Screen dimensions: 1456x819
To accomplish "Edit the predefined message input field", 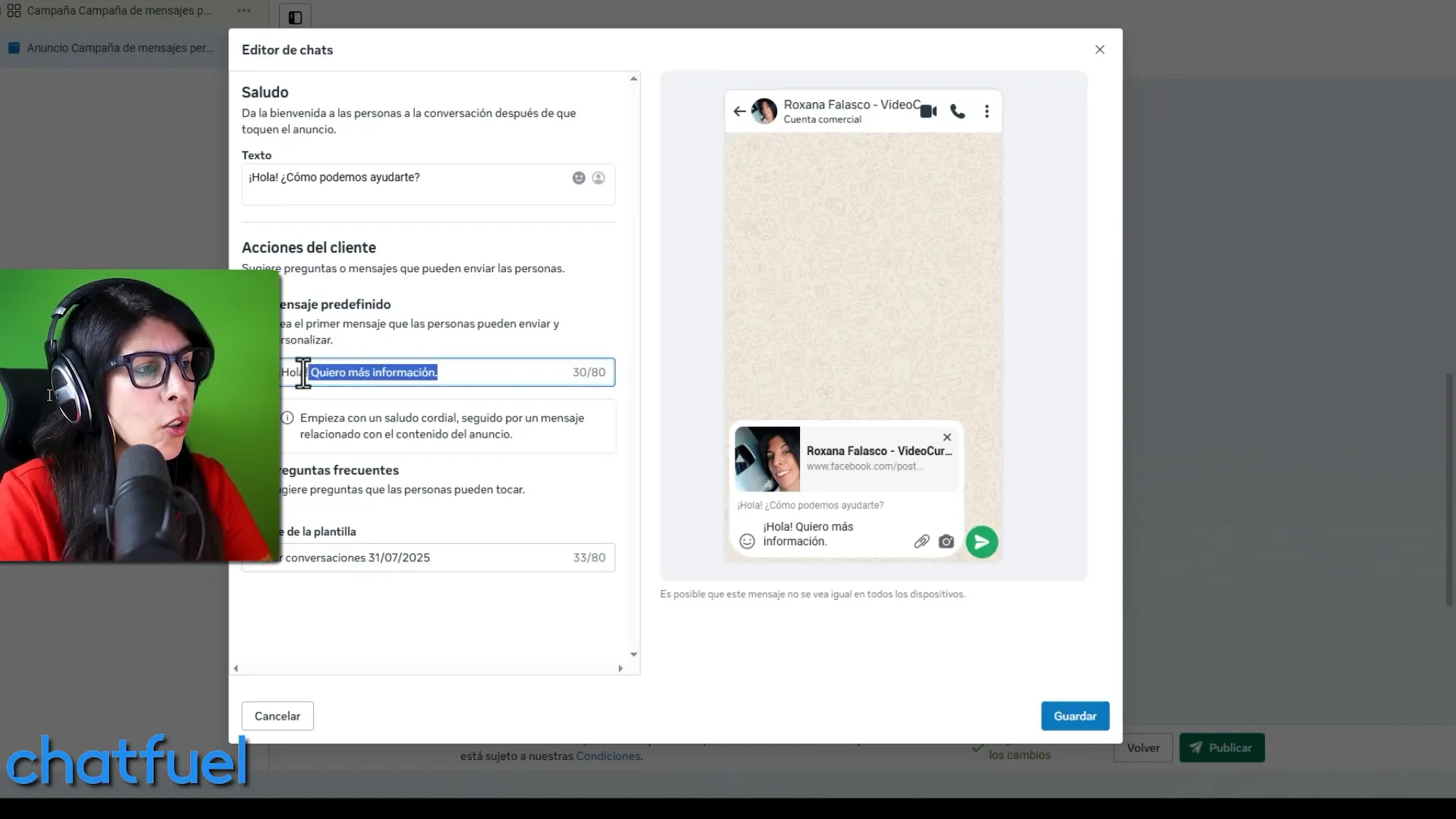I will point(447,372).
